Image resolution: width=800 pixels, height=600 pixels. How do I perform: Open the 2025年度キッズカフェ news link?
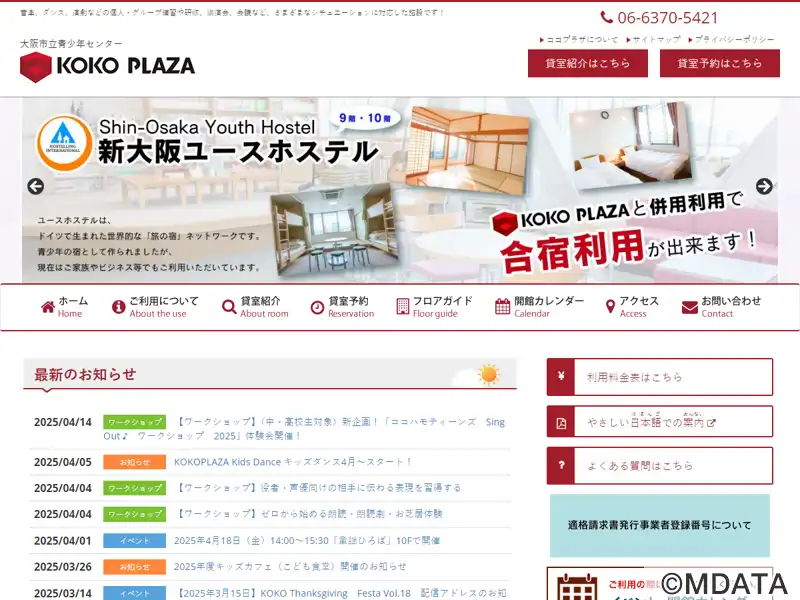click(290, 566)
